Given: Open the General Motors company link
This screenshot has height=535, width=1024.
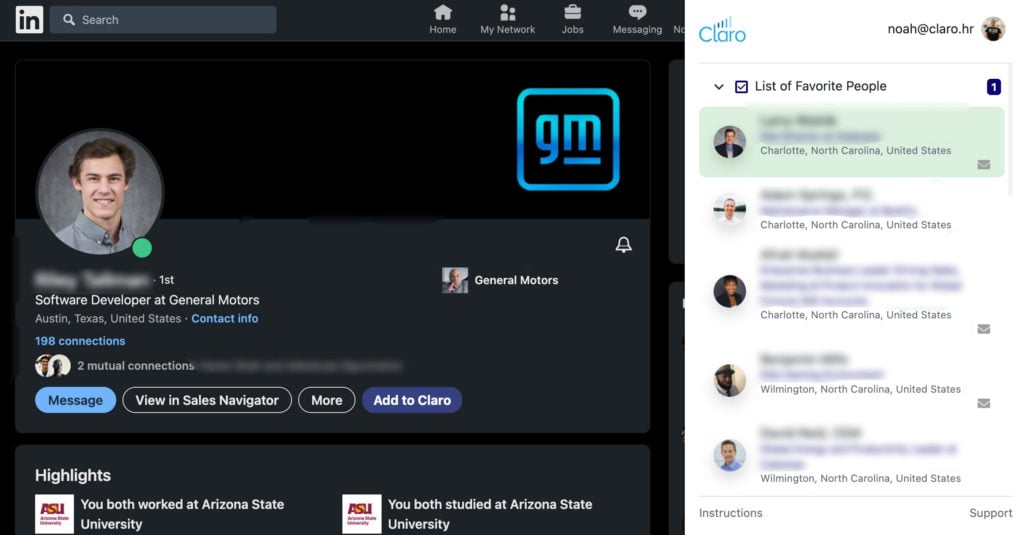Looking at the screenshot, I should click(501, 280).
